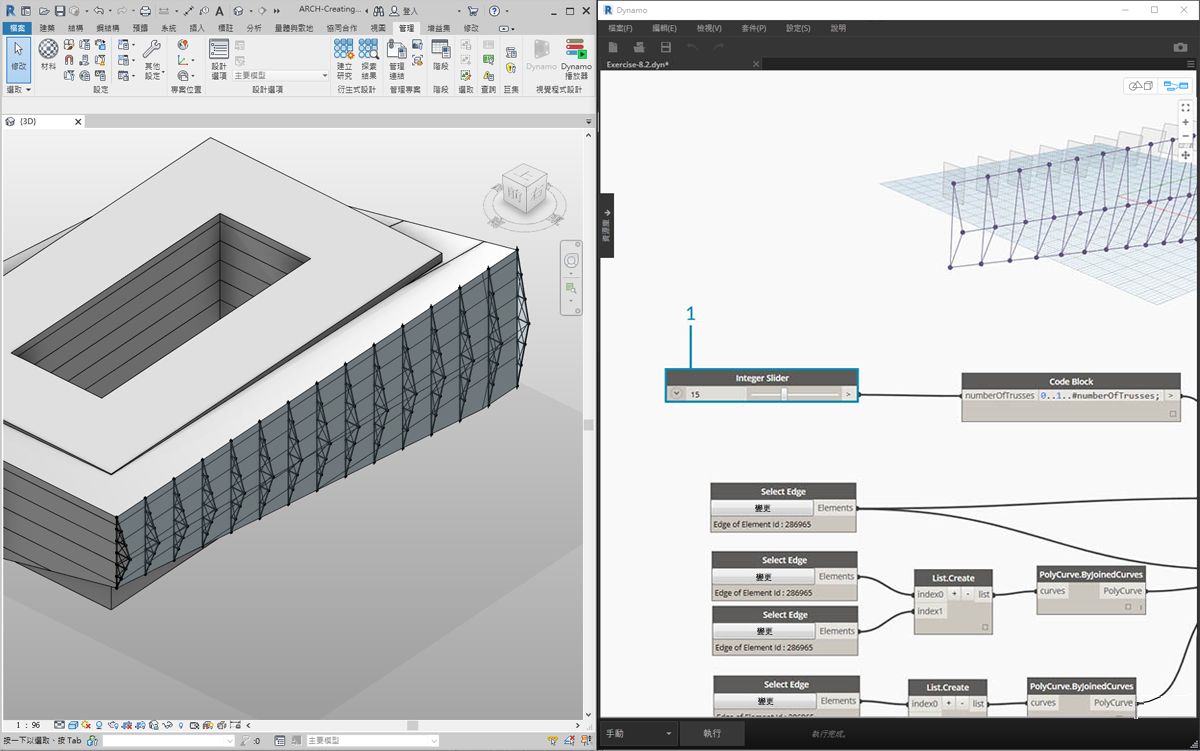Launch Dynamo 播放器 (Dynamo Player)
The width and height of the screenshot is (1200, 751).
point(575,60)
